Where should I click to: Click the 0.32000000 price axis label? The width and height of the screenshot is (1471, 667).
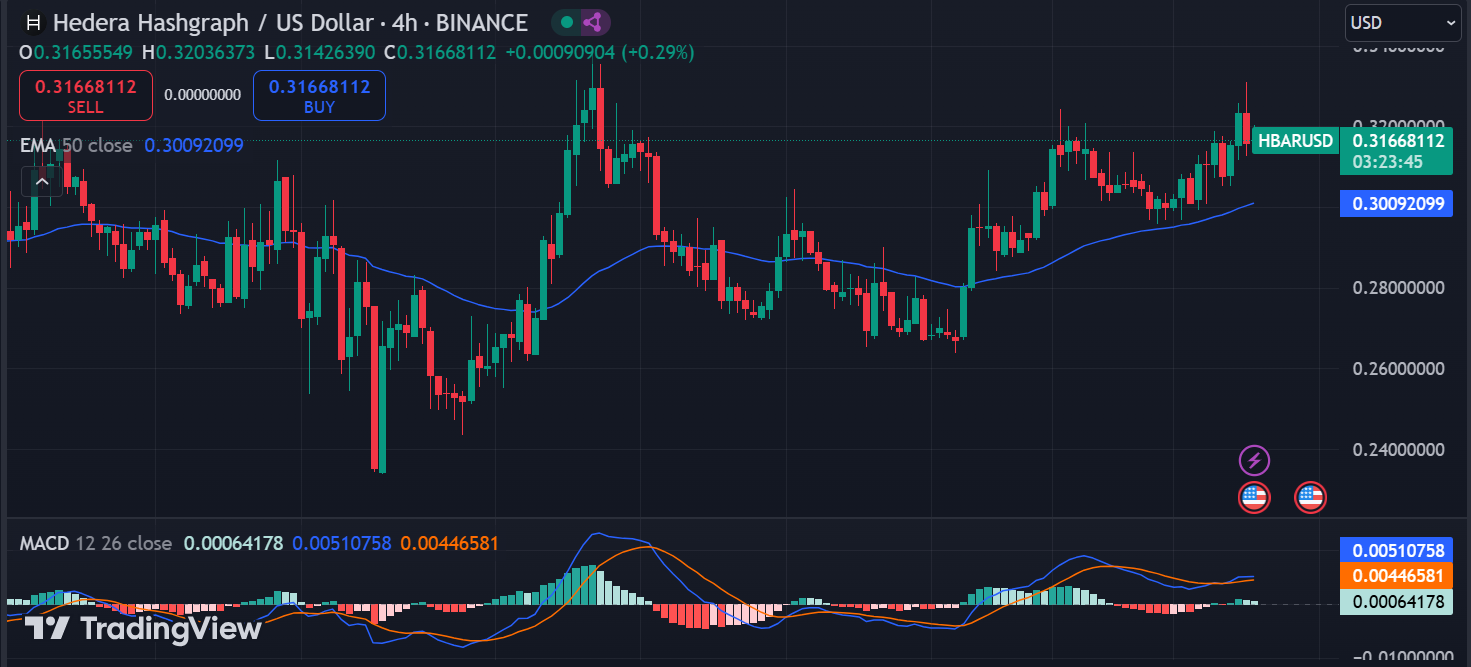[x=1398, y=127]
